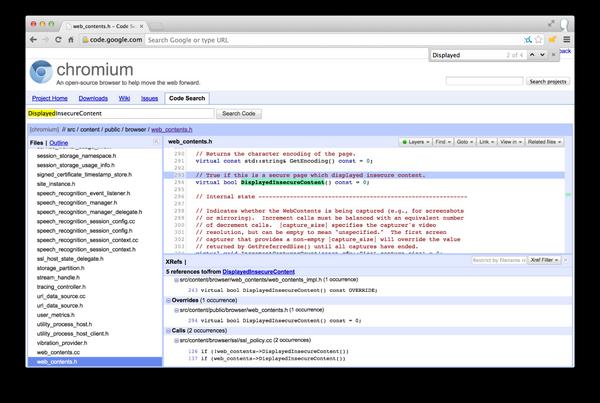Image resolution: width=600 pixels, height=403 pixels.
Task: Click the Chromium logo image
Action: point(41,72)
